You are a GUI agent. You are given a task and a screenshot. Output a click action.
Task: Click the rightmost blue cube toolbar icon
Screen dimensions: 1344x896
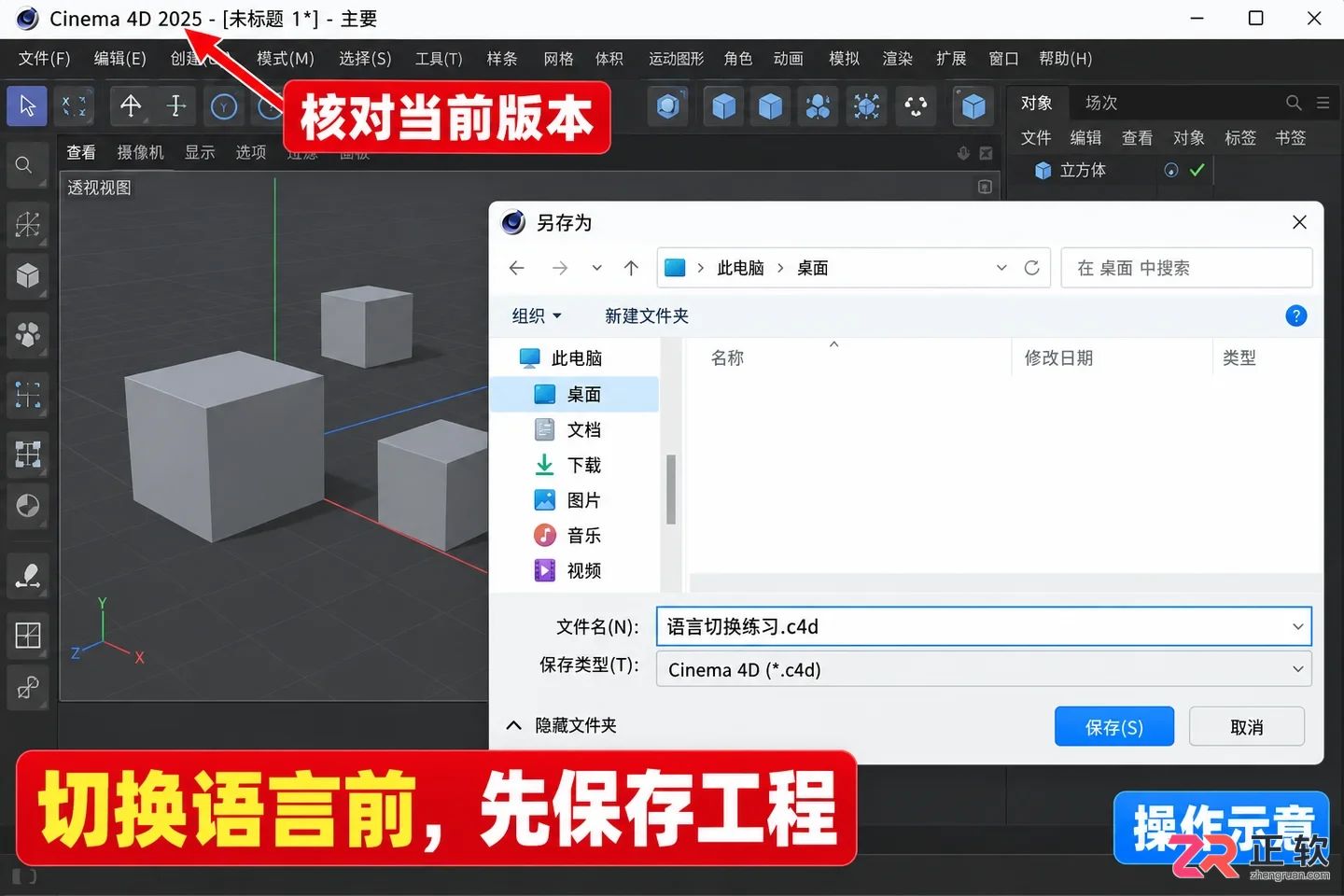point(973,106)
